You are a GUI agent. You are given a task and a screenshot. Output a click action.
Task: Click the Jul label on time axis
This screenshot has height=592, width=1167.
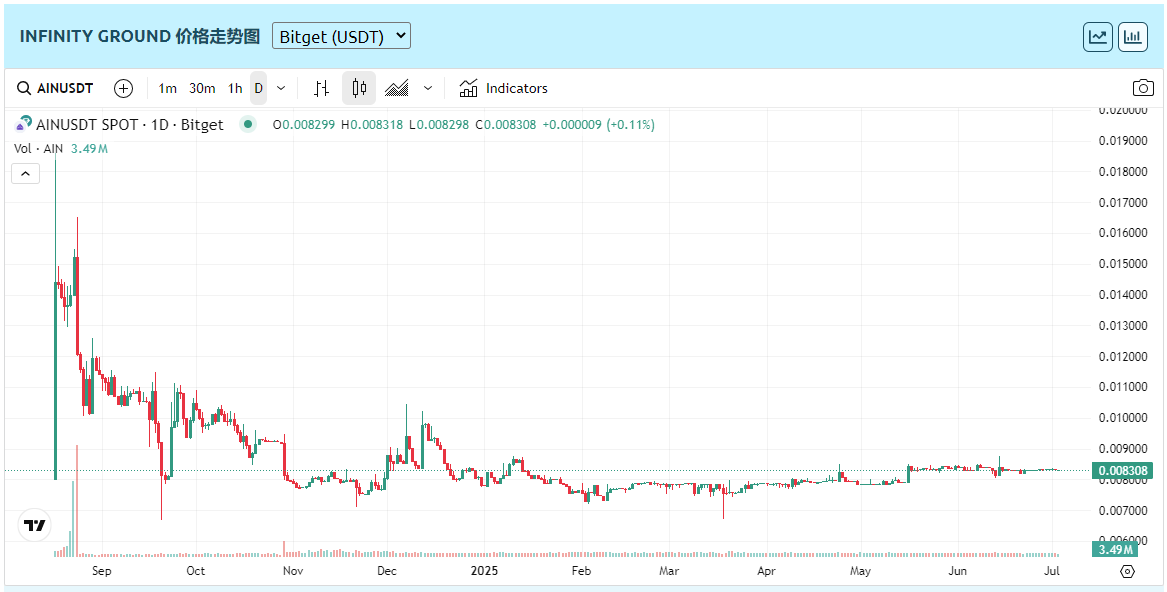click(x=1052, y=571)
